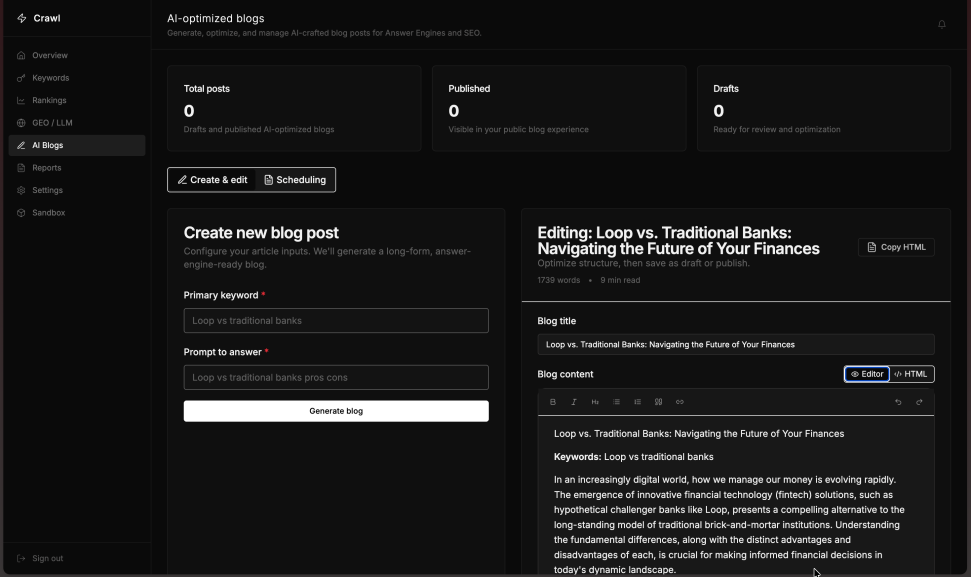The height and width of the screenshot is (577, 971).
Task: Click the Create new blog post heading
Action: (261, 233)
